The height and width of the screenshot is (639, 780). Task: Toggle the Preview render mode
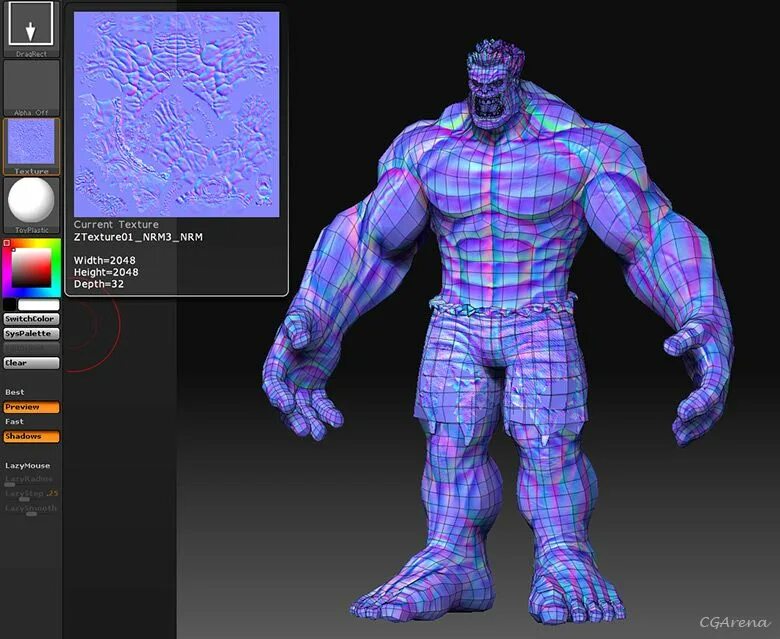click(x=31, y=407)
